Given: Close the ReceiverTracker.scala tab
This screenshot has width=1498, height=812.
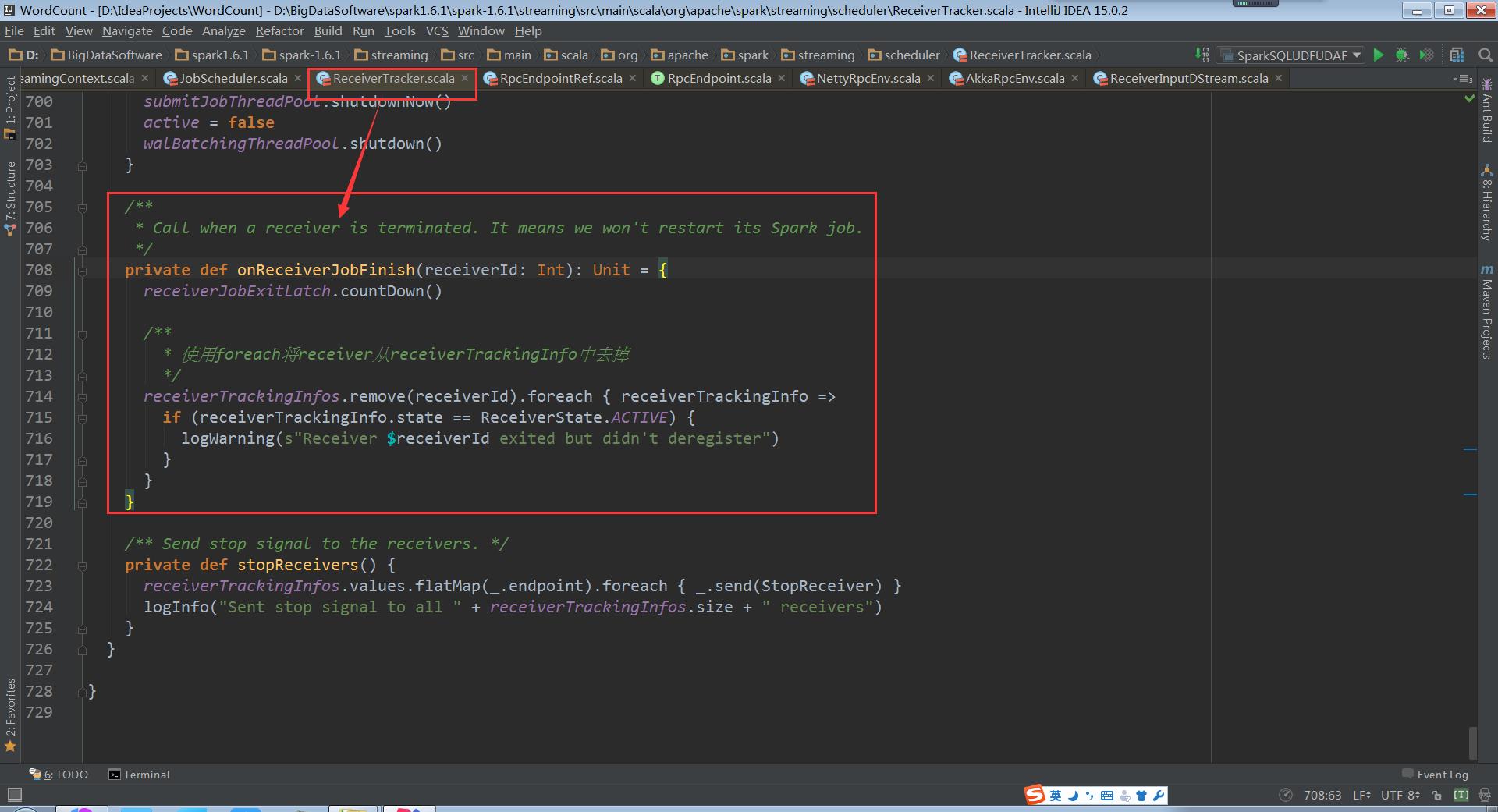Looking at the screenshot, I should (x=465, y=78).
